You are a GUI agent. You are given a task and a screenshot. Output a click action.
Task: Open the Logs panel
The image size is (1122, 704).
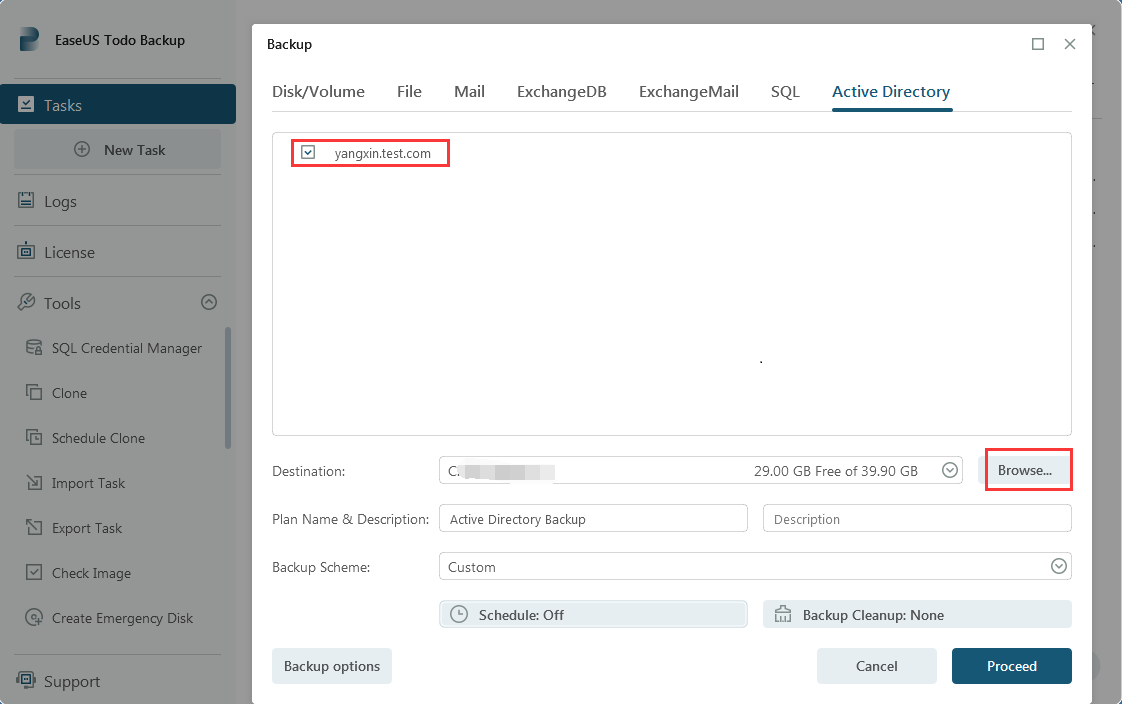[61, 200]
